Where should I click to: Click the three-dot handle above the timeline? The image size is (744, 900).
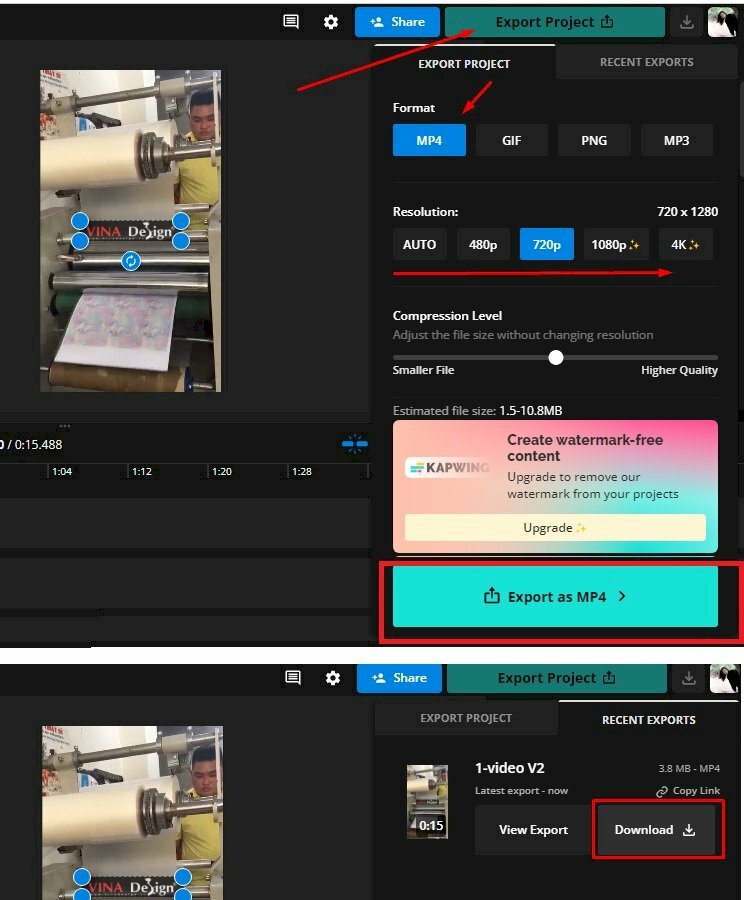[x=65, y=426]
